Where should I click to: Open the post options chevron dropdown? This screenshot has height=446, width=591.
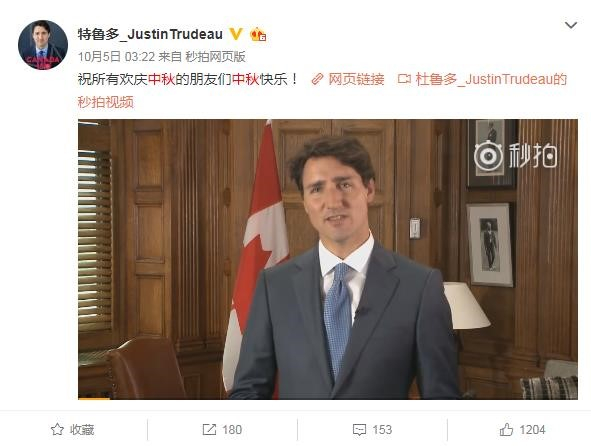(571, 25)
